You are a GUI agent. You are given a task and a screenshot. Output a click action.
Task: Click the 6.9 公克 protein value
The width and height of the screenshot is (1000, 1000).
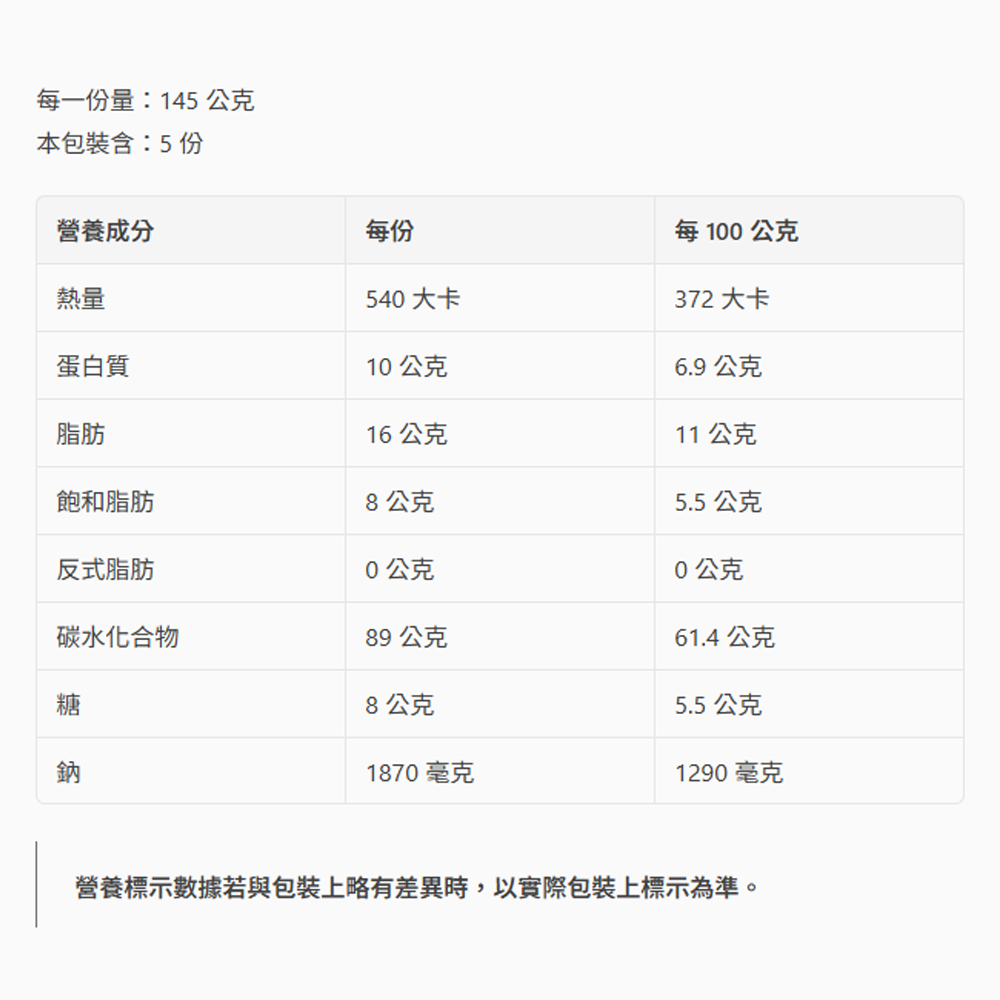coord(717,366)
